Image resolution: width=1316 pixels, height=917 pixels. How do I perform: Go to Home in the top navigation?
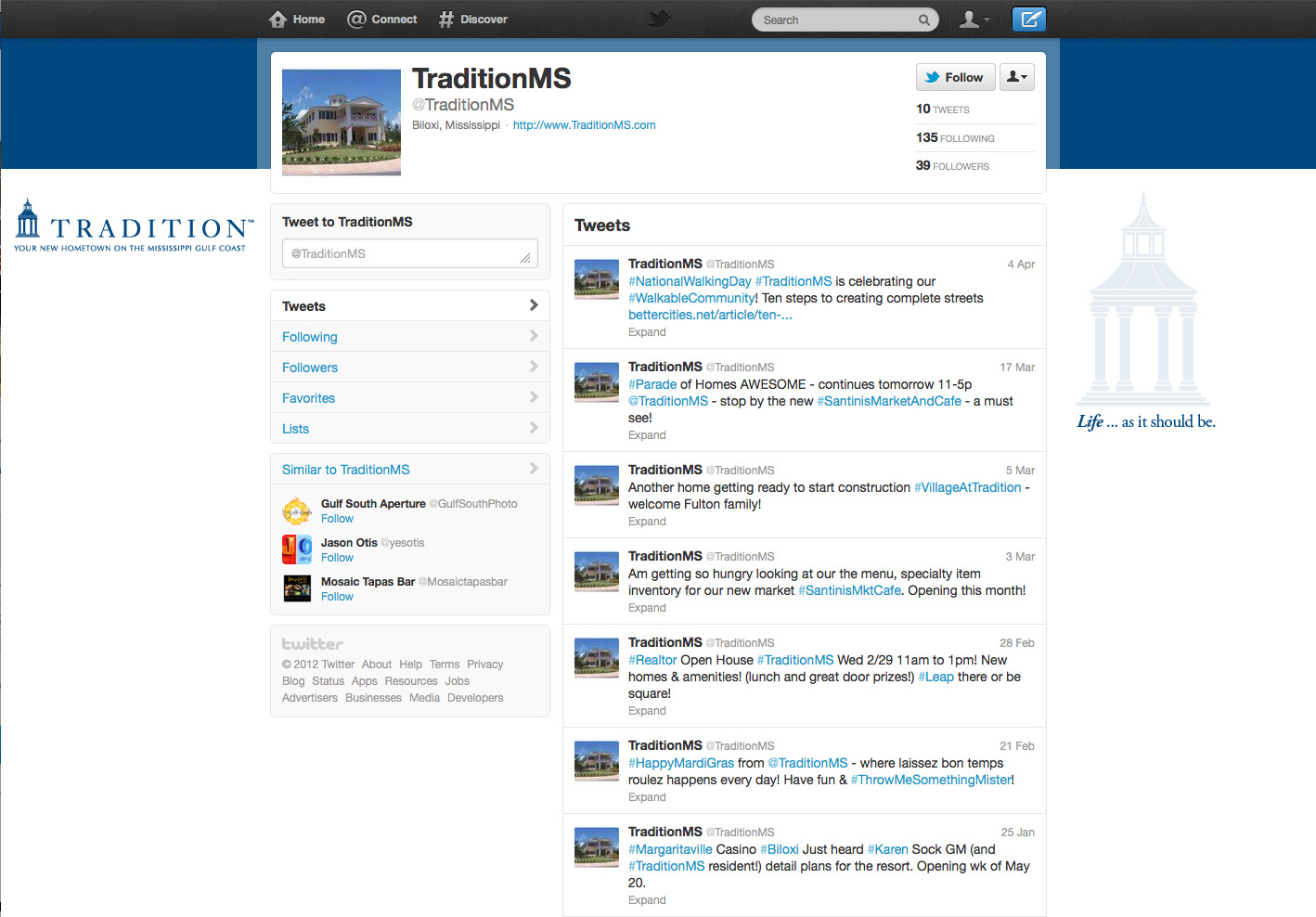coord(297,19)
